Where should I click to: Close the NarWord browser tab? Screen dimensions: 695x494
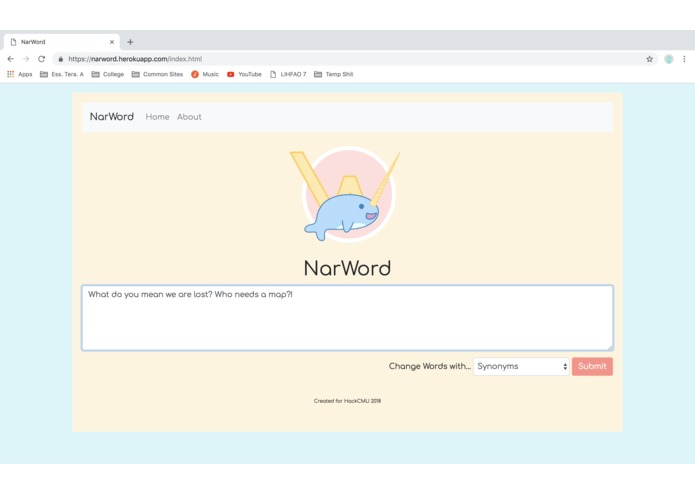[x=112, y=42]
